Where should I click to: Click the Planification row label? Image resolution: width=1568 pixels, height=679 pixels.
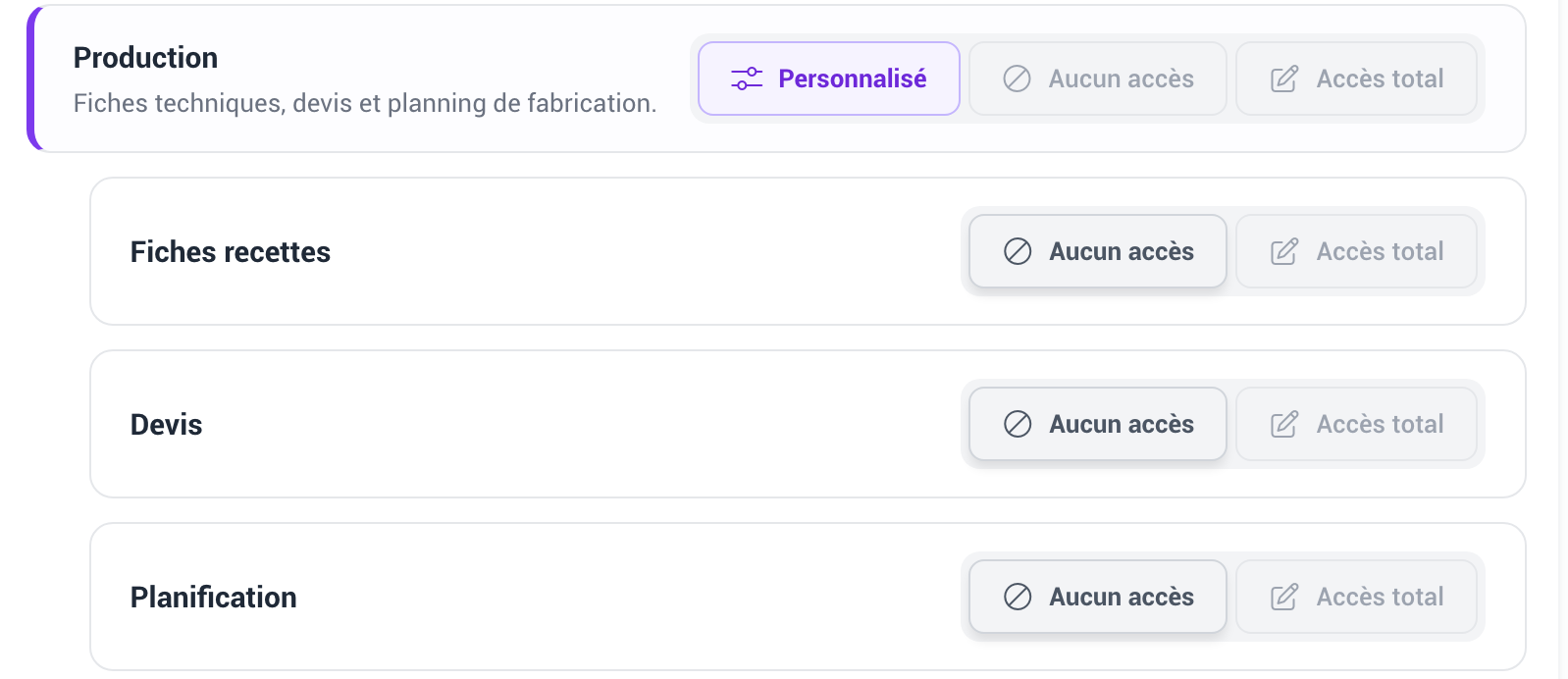(x=214, y=597)
